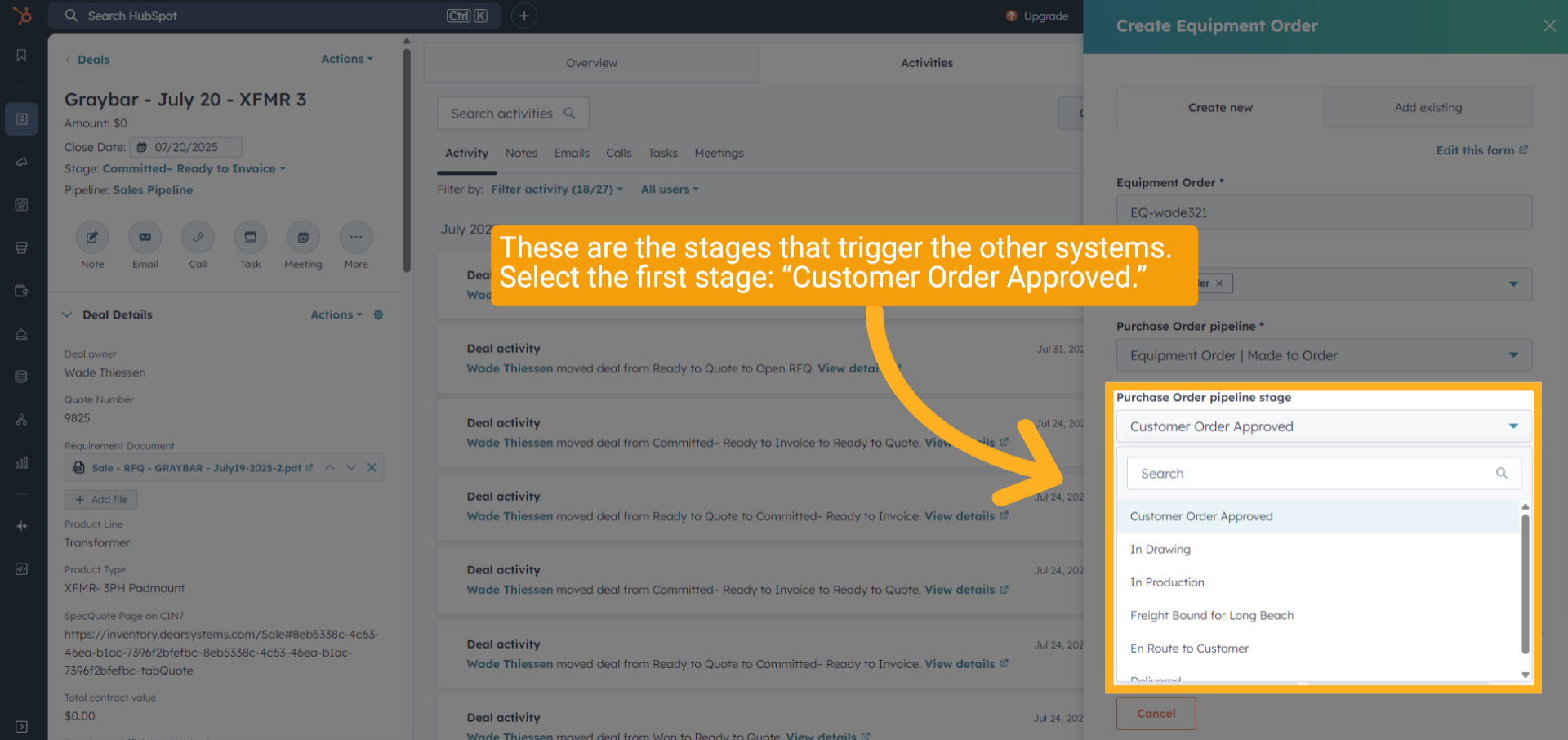This screenshot has width=1568, height=740.
Task: Cancel the equipment order form
Action: tap(1156, 713)
